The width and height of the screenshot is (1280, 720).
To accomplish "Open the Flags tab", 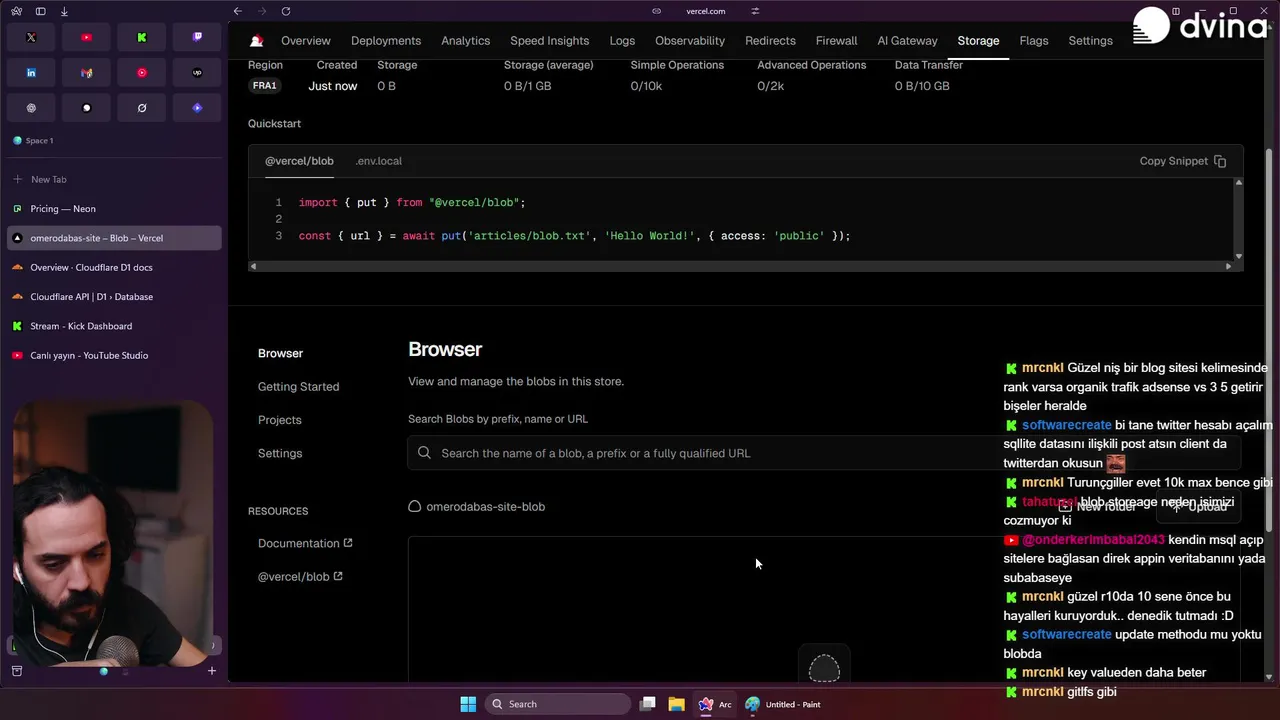I will [1034, 41].
